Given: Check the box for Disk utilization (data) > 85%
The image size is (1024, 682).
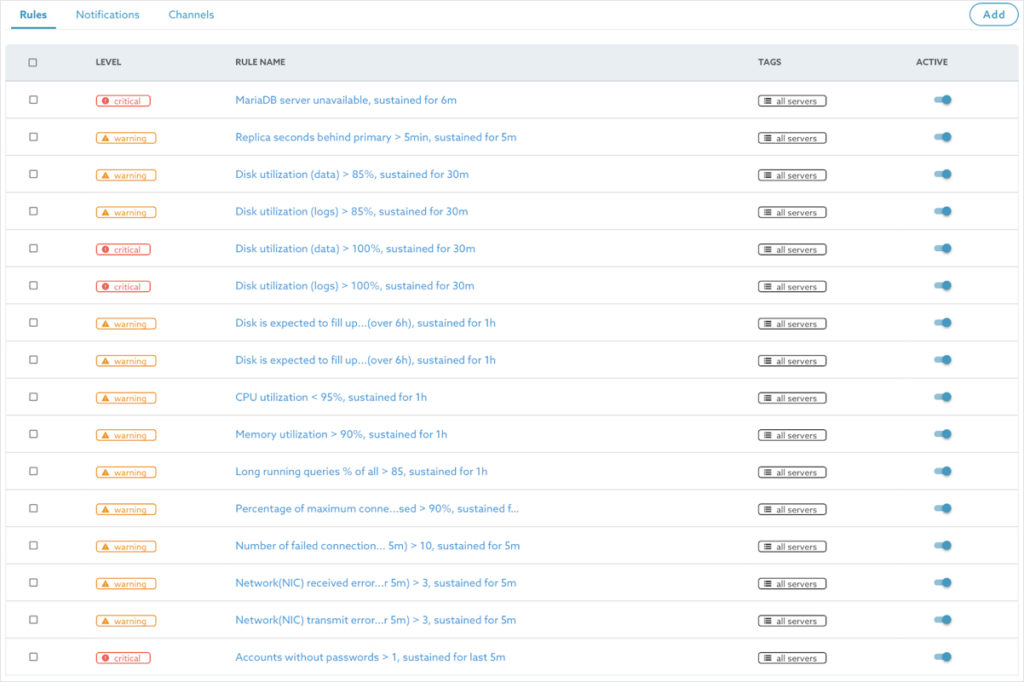Looking at the screenshot, I should coord(33,174).
